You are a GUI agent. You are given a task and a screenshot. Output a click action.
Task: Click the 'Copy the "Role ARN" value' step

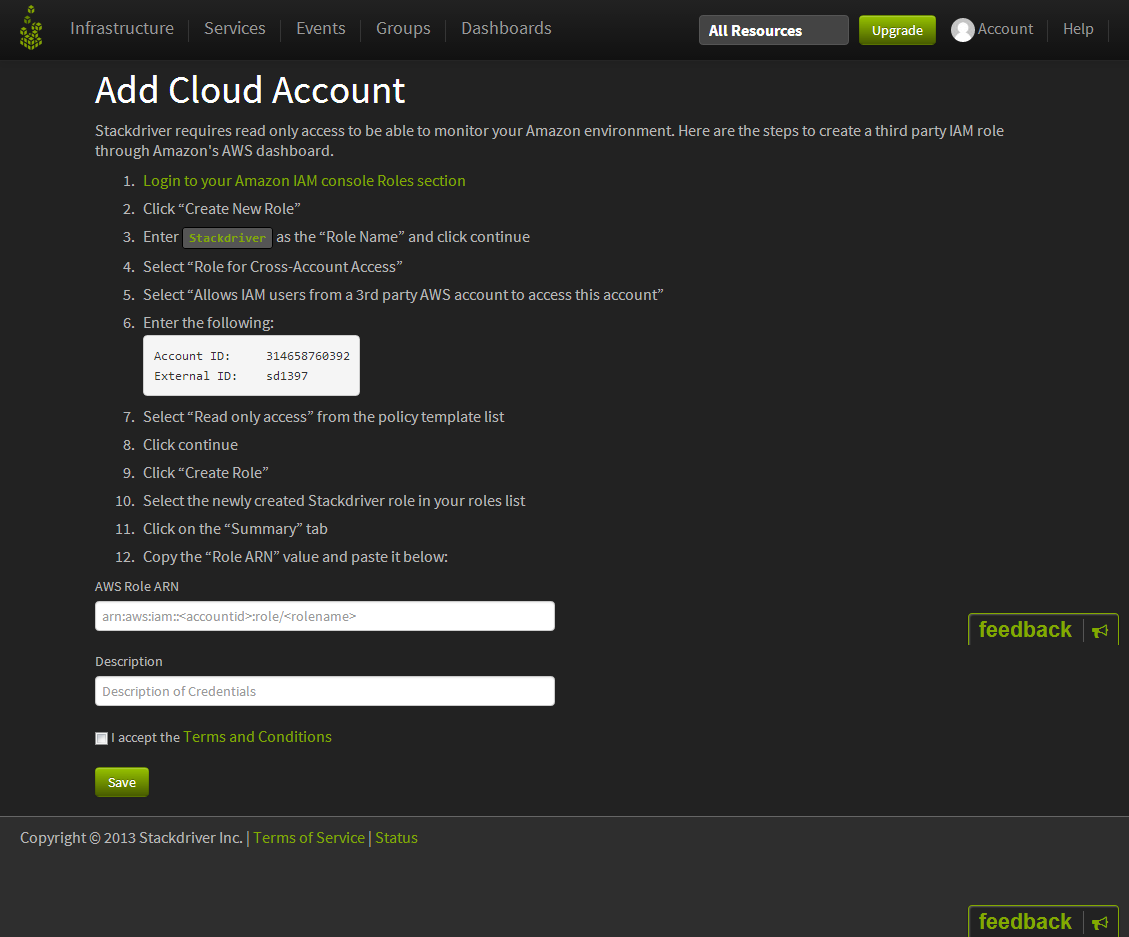[295, 557]
